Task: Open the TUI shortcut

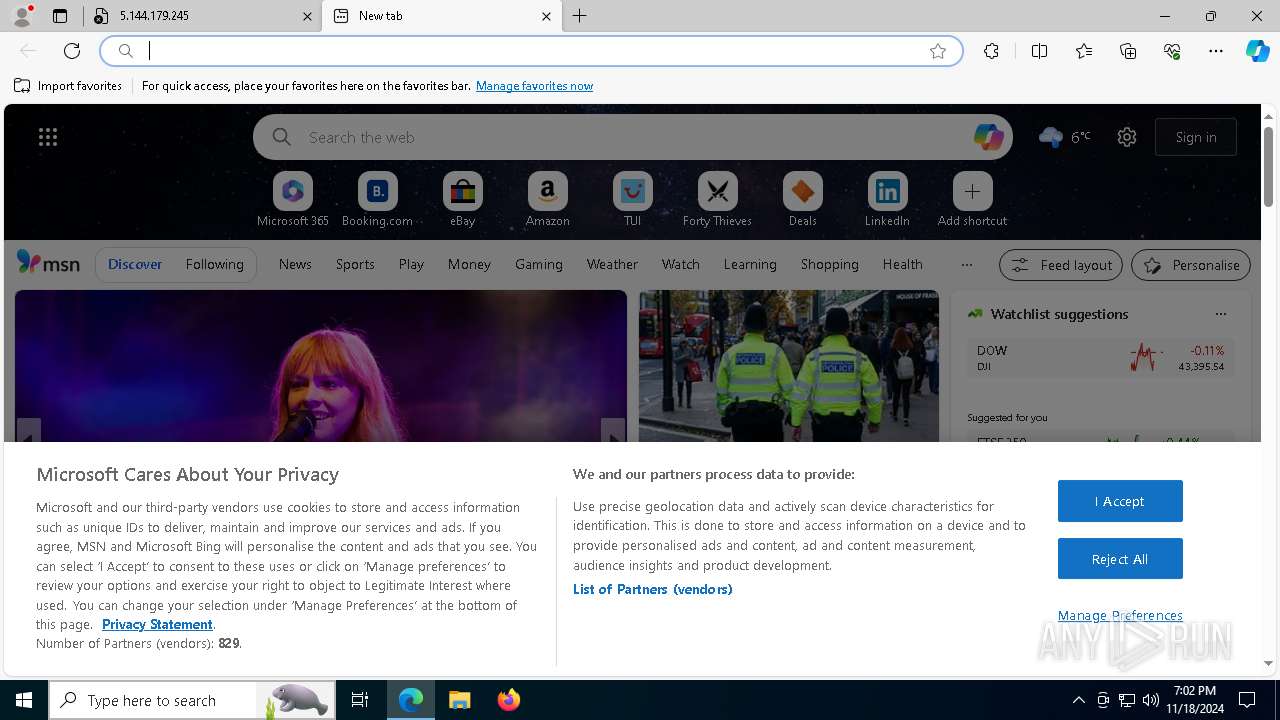Action: point(633,200)
